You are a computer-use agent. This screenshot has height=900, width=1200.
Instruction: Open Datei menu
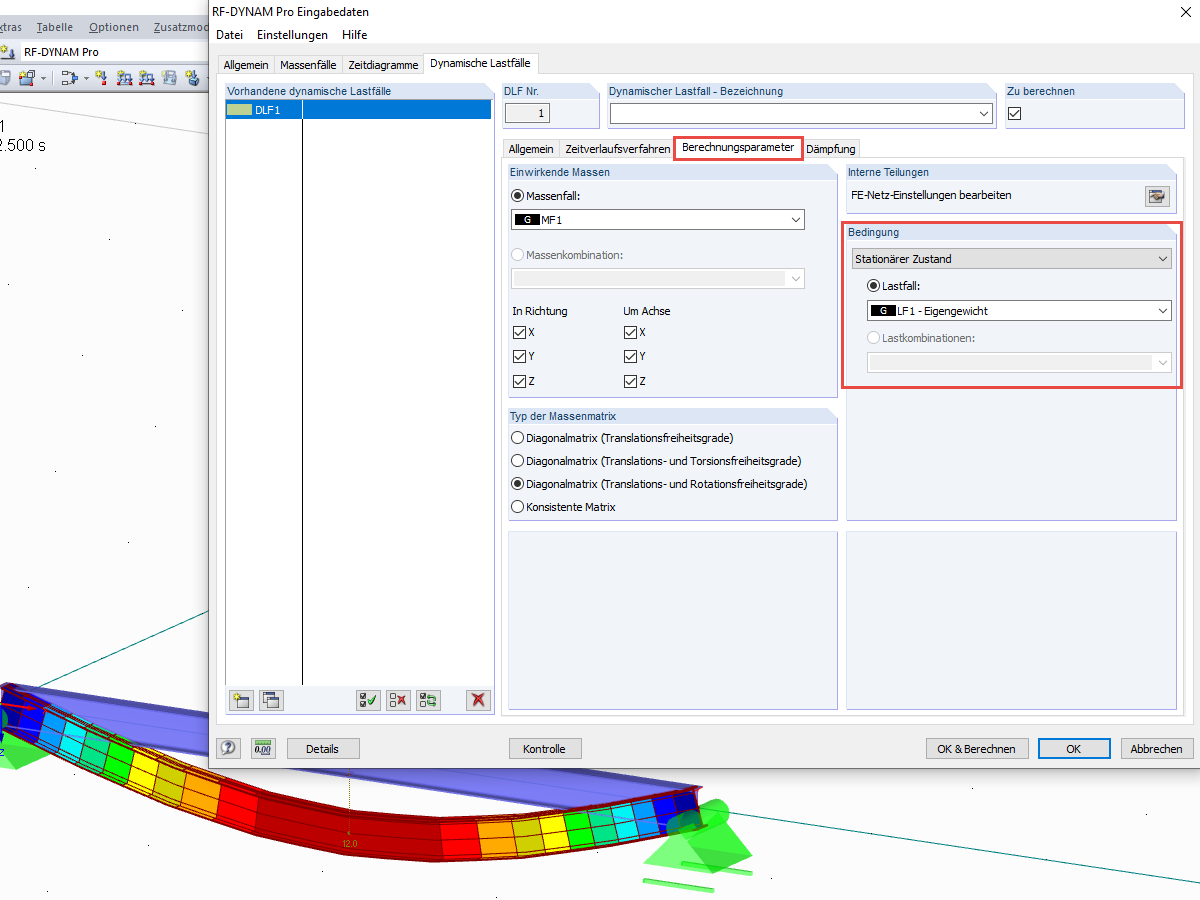coord(229,35)
